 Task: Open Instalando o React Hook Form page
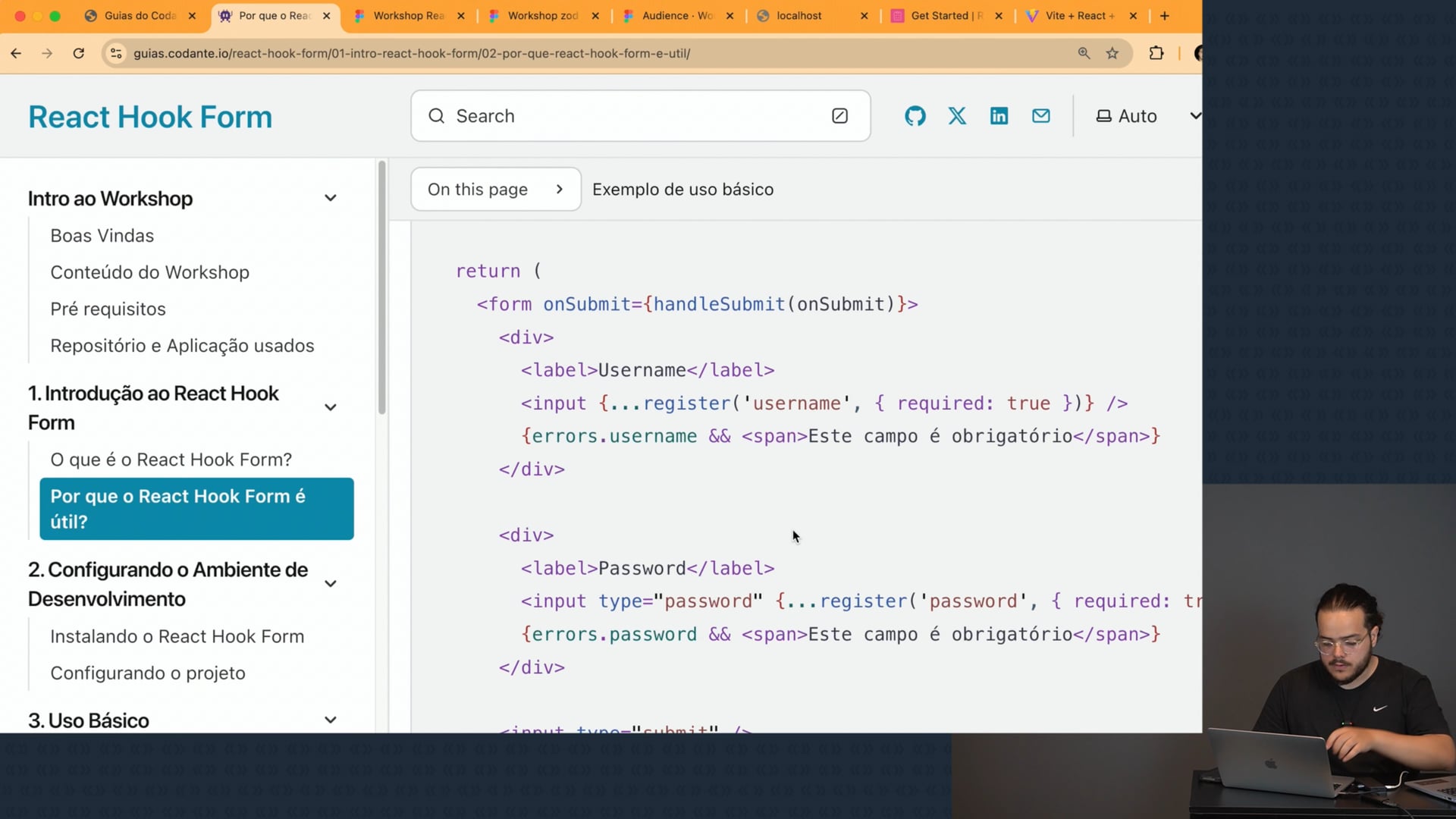tap(177, 636)
